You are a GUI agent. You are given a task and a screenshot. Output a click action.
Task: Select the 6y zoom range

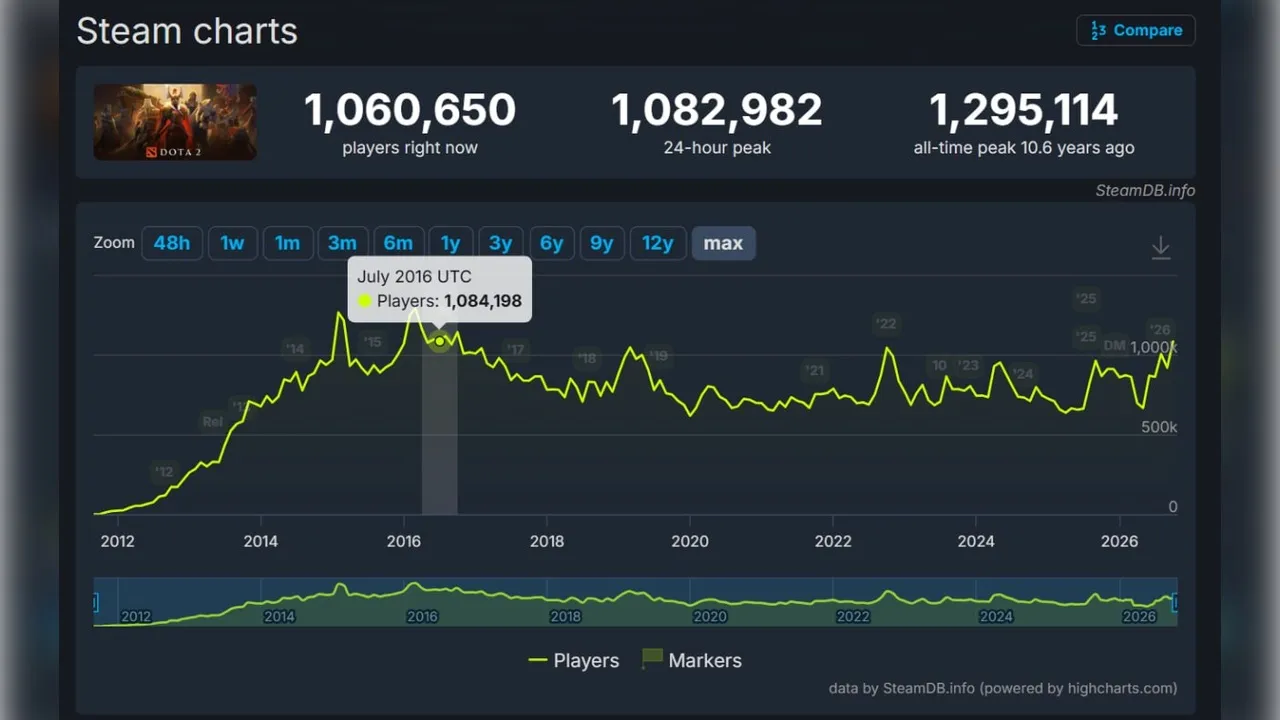coord(552,243)
